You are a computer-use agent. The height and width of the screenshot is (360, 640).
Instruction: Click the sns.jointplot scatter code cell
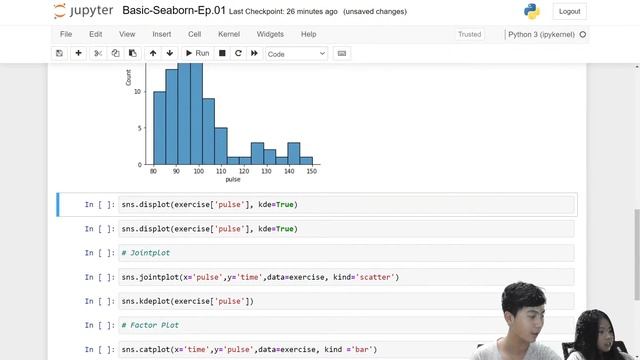[x=346, y=277]
